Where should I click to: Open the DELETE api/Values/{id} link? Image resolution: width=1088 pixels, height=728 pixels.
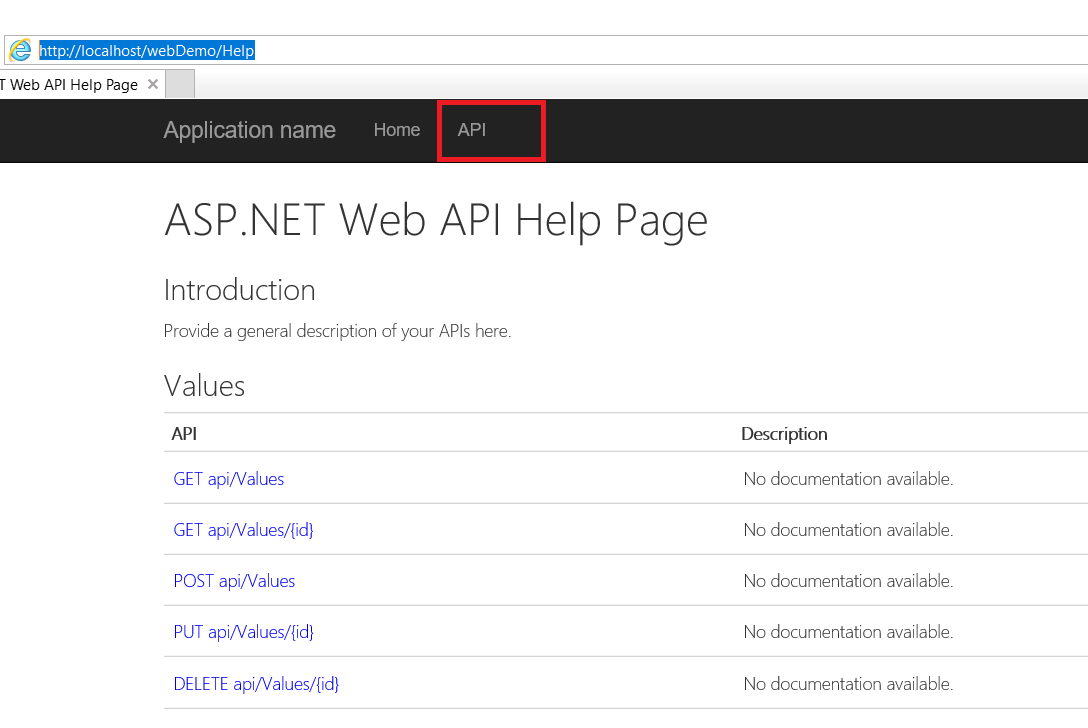coord(256,684)
